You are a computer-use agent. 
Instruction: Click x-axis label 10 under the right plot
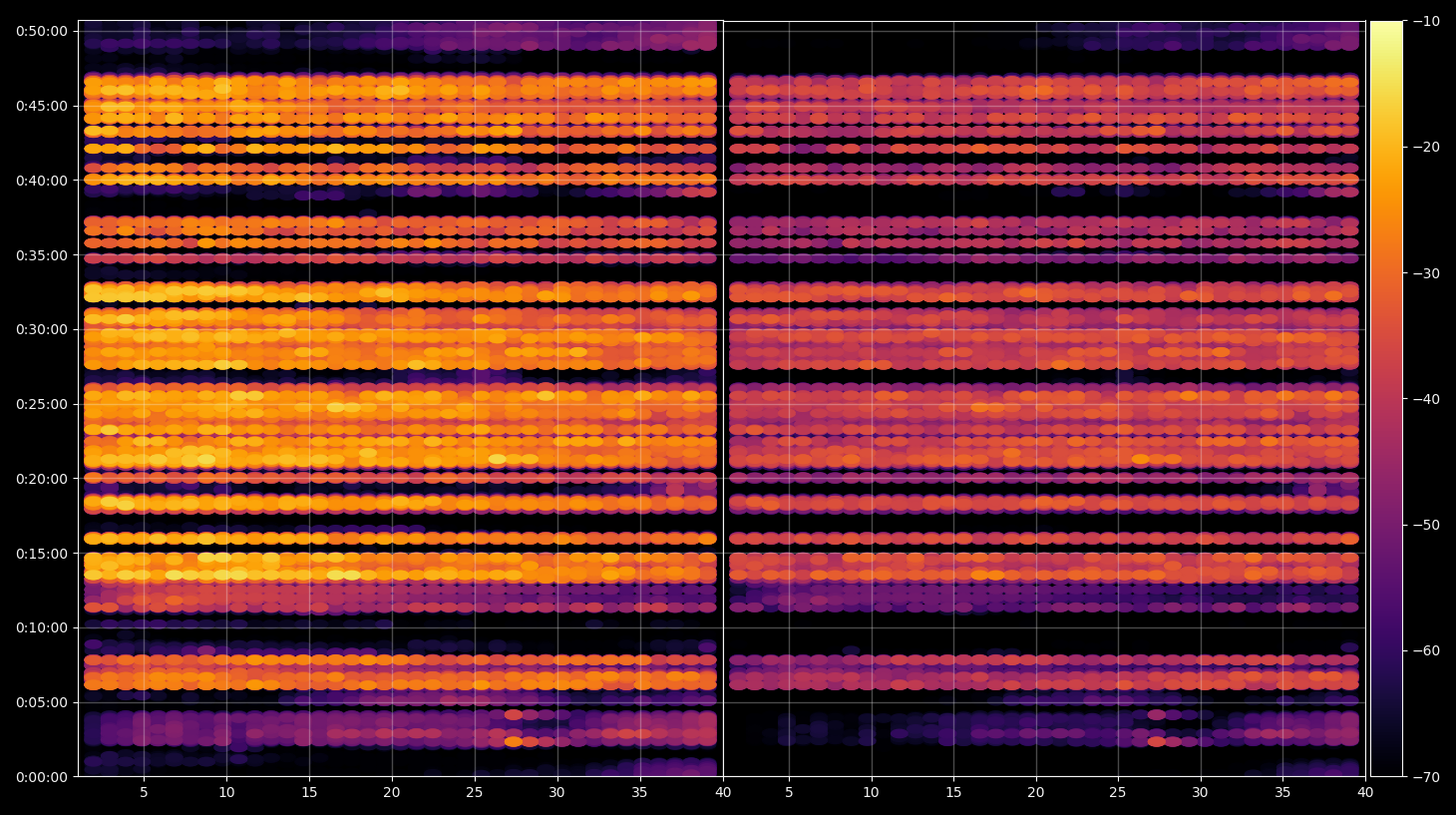pos(871,793)
